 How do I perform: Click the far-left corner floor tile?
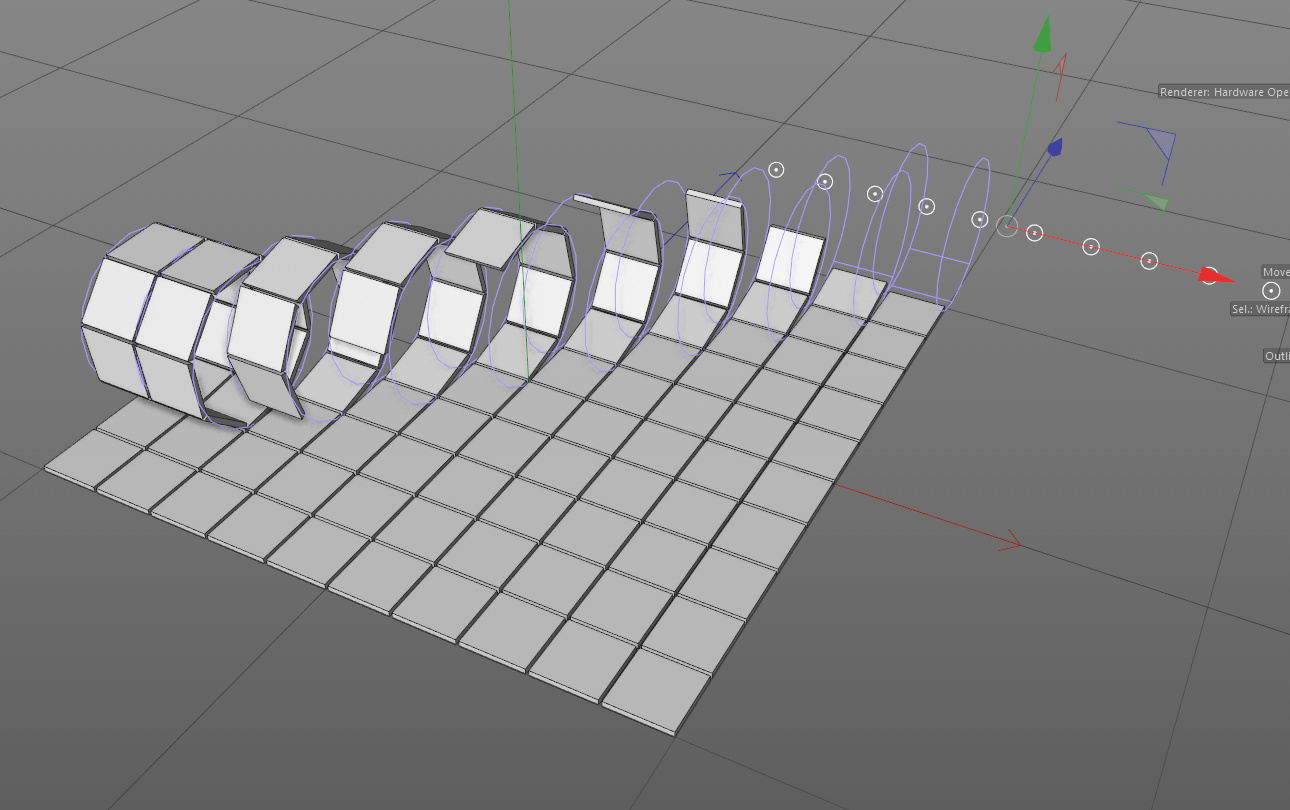pos(73,462)
